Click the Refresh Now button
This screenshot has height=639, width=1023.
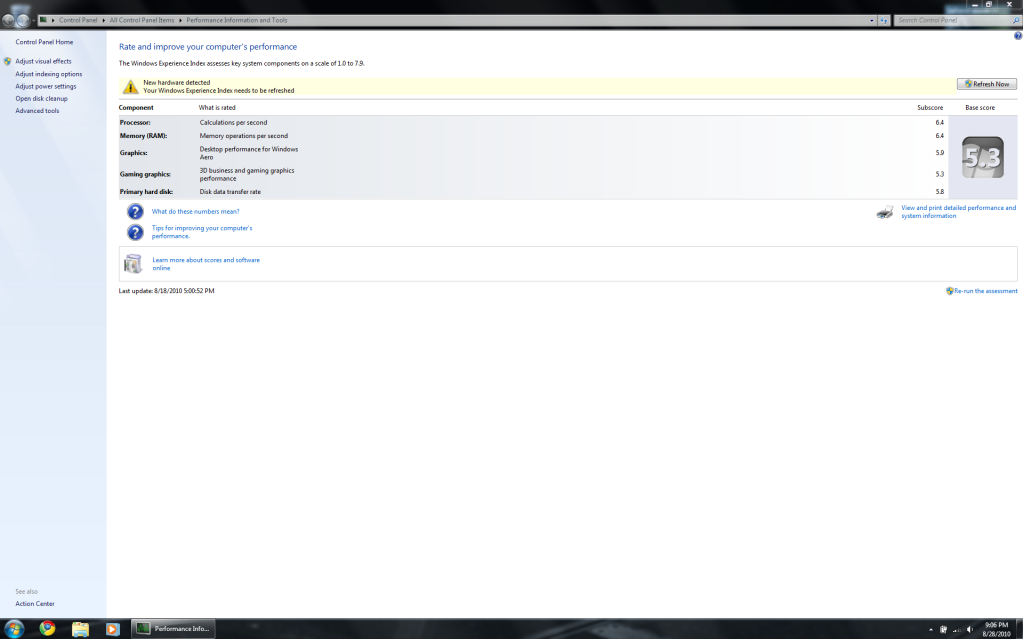(986, 84)
